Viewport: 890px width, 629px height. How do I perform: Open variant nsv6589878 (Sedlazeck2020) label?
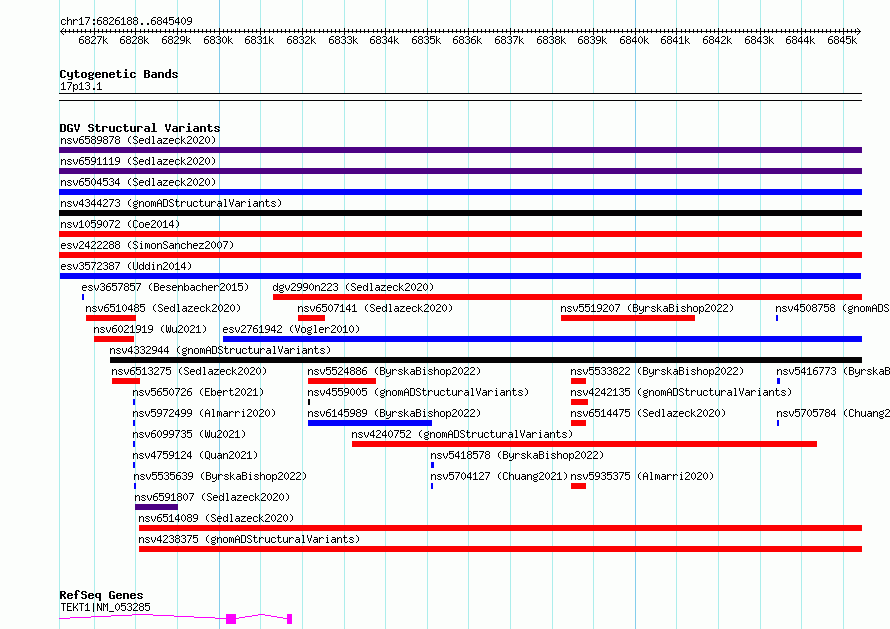point(138,140)
